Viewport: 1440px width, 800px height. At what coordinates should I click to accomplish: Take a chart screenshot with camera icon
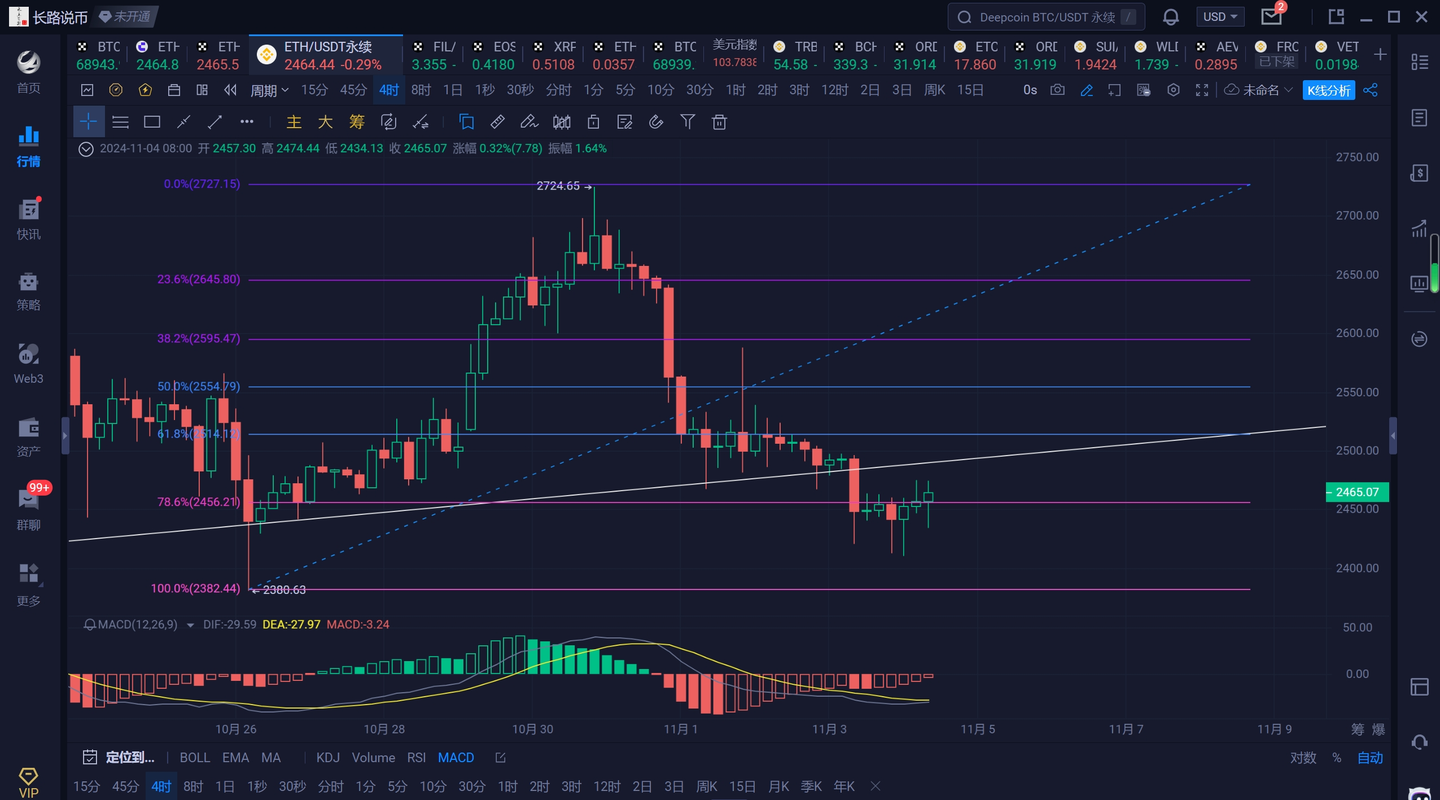pos(1057,90)
